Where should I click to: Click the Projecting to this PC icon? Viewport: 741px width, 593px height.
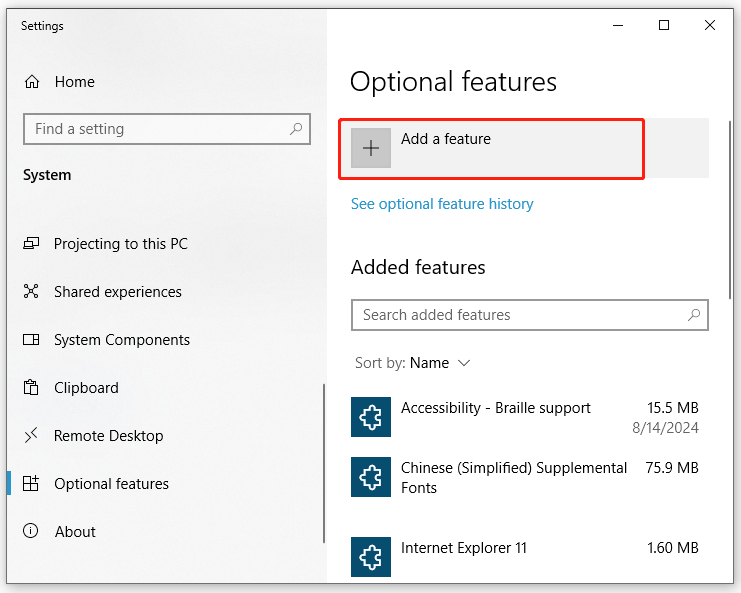point(32,244)
